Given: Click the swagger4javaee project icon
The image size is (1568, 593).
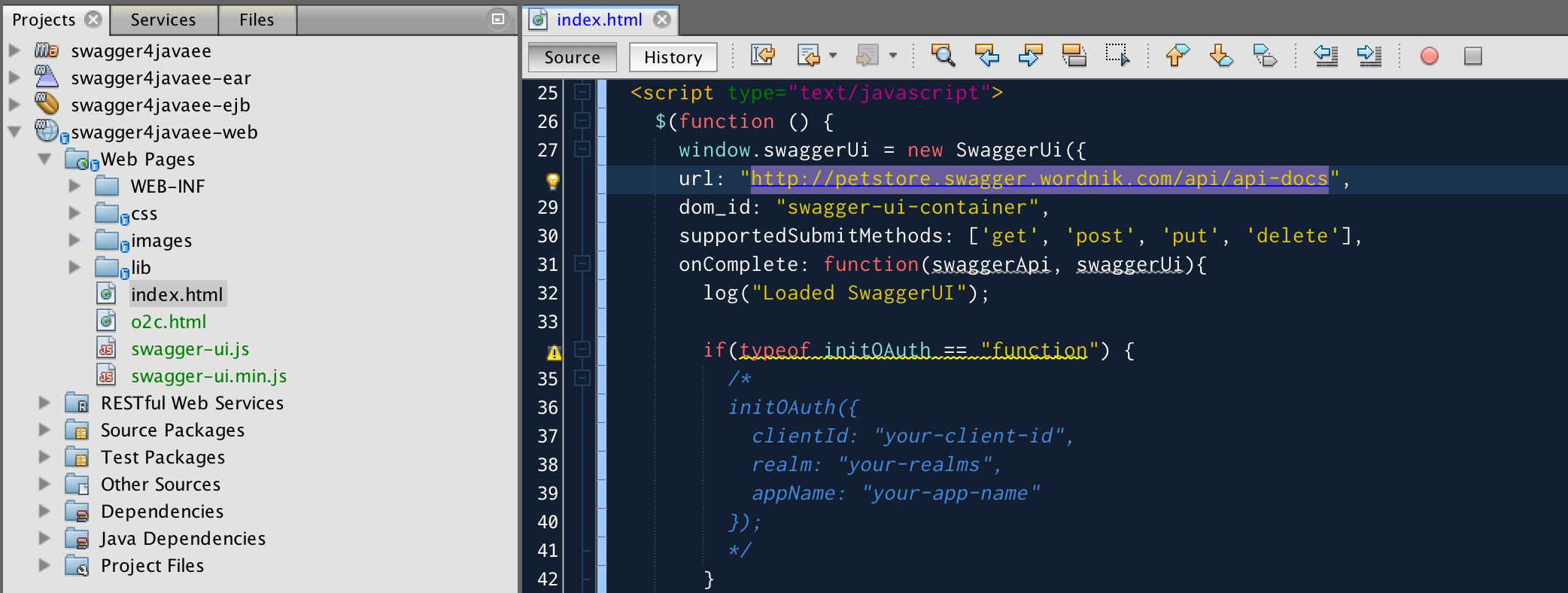Looking at the screenshot, I should (46, 50).
